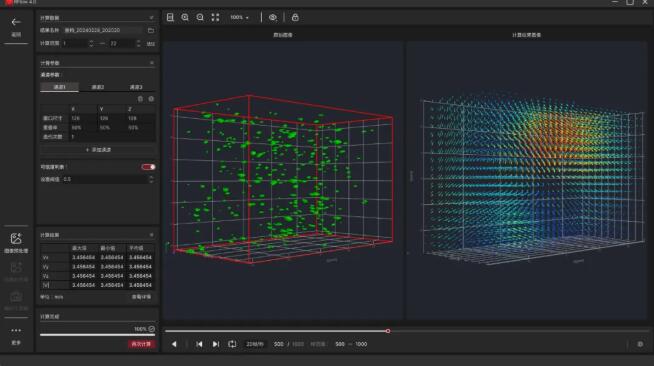The height and width of the screenshot is (366, 654).
Task: Click the colored vector field 3D view
Action: pyautogui.click(x=527, y=180)
